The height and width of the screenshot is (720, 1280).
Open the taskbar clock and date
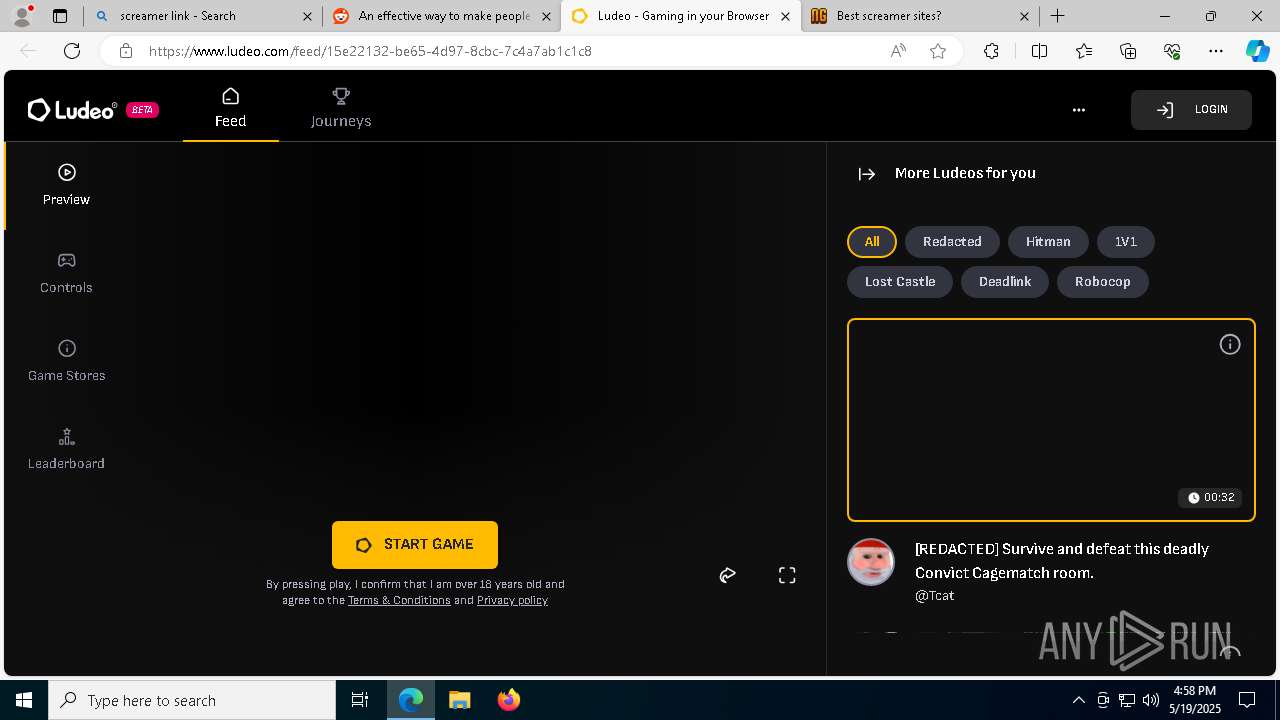click(x=1194, y=700)
